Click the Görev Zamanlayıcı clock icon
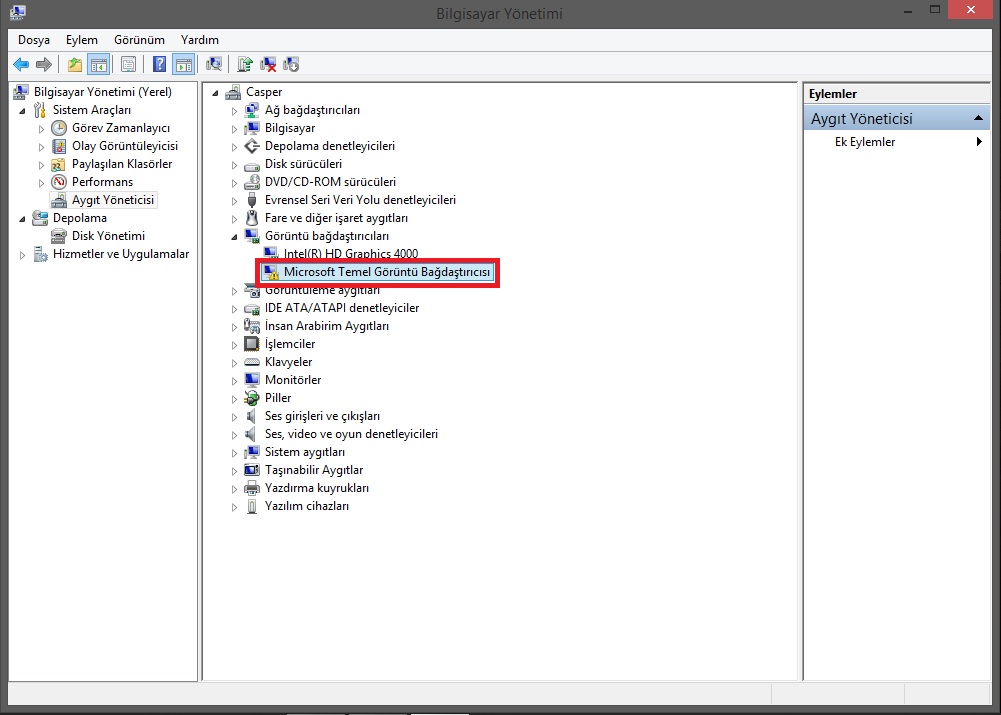 pyautogui.click(x=59, y=128)
